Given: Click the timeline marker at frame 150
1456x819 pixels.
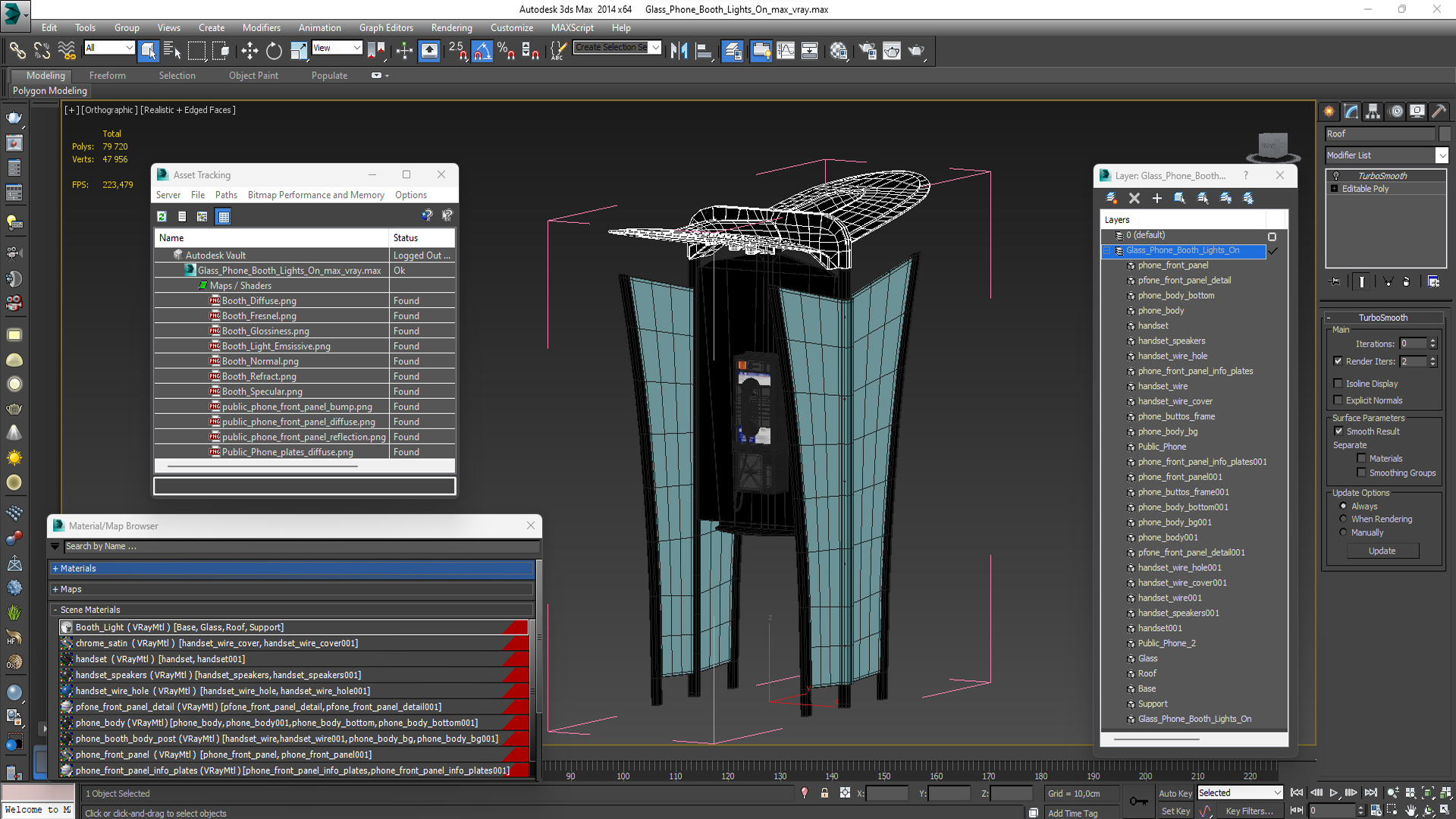Looking at the screenshot, I should pyautogui.click(x=884, y=775).
